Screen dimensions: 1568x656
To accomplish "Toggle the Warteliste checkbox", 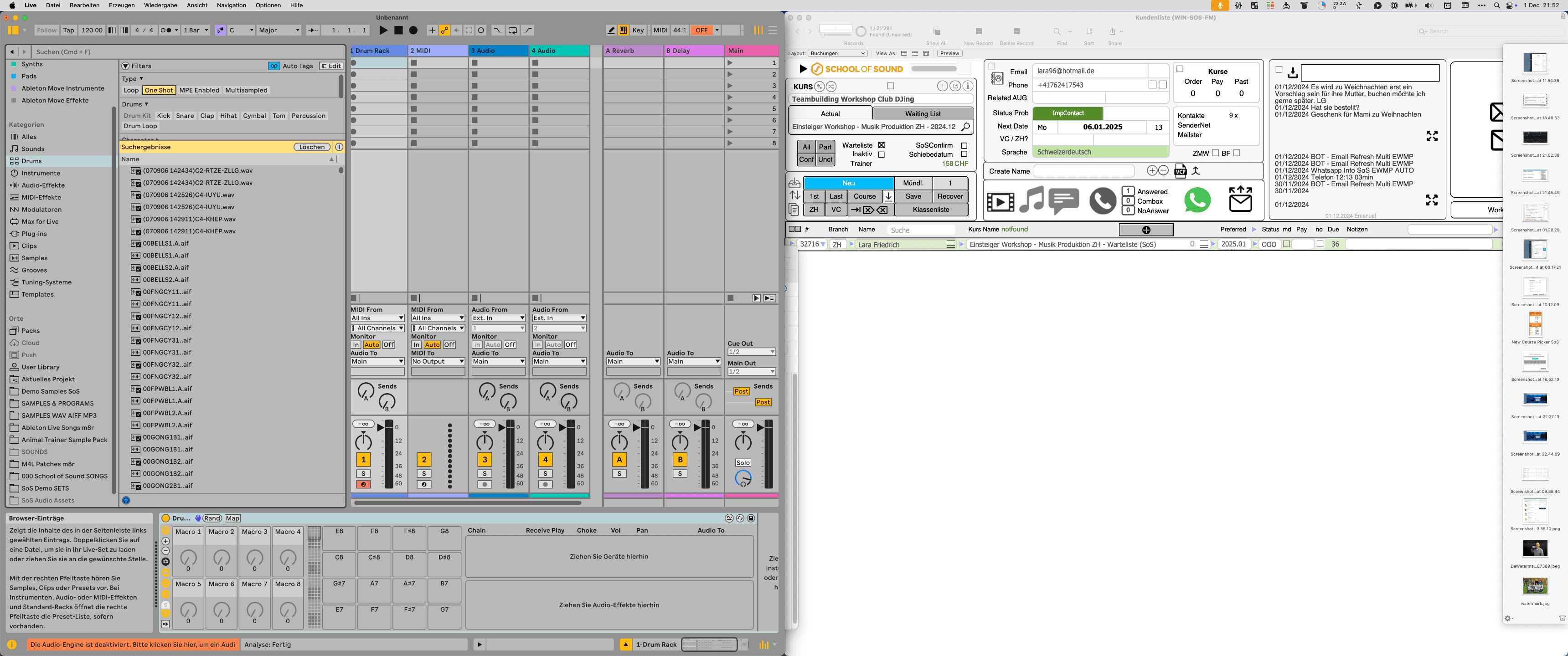I will (x=882, y=145).
